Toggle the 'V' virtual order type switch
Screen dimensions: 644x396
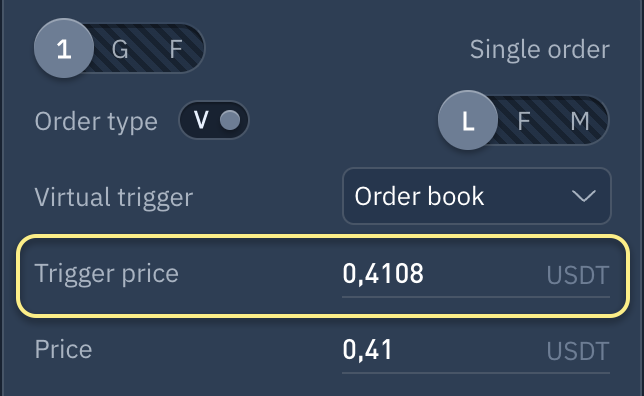(x=214, y=120)
